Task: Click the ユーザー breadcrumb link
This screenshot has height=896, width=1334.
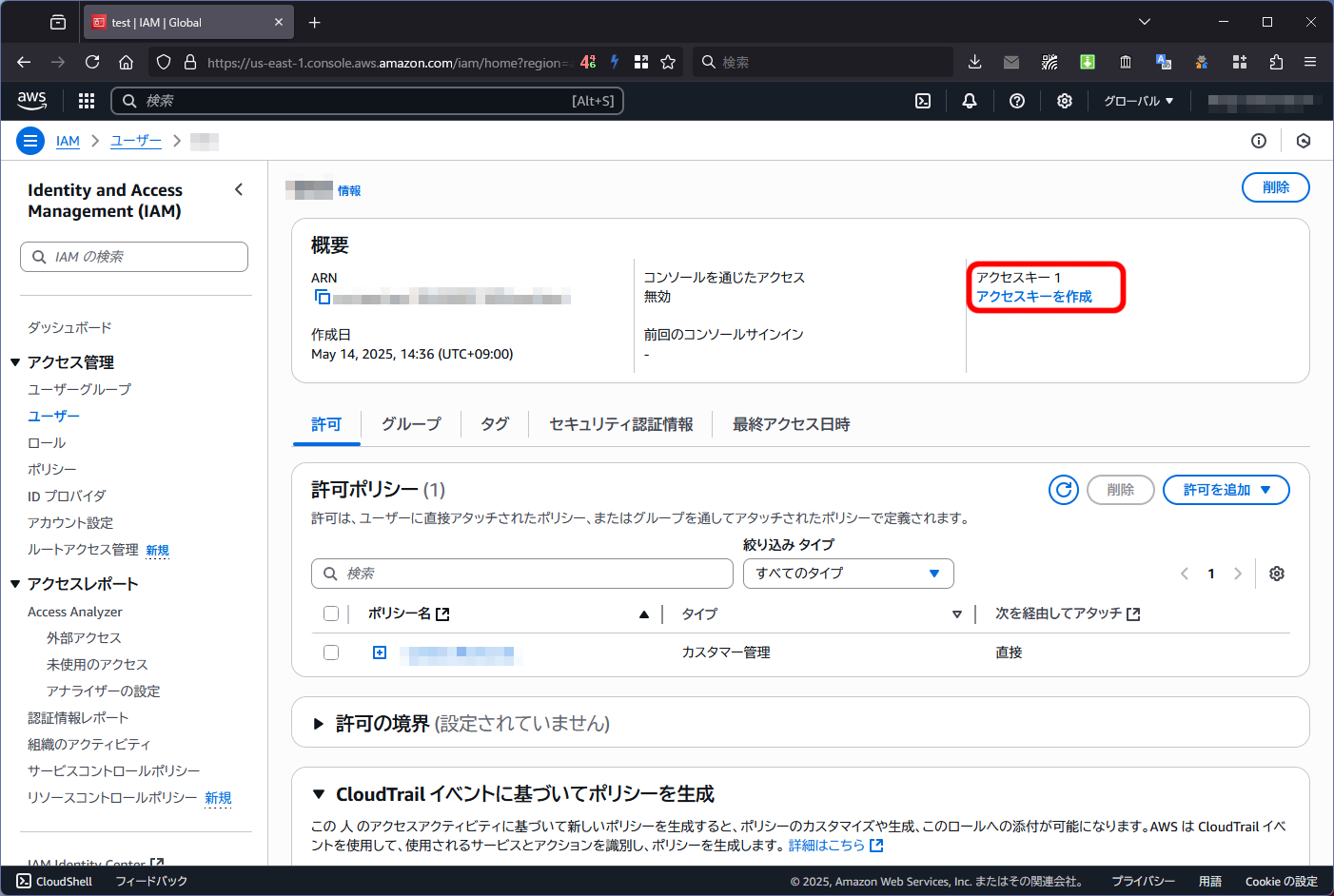Action: tap(136, 141)
